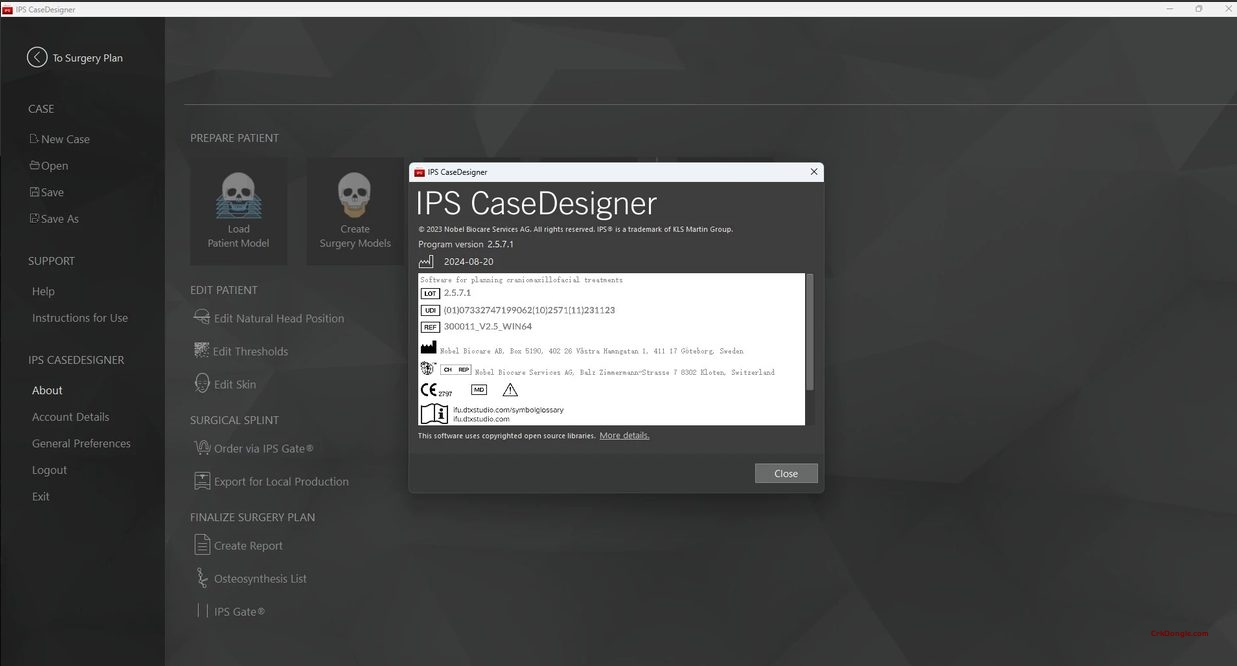Click the Osteosynthesis List icon

click(x=202, y=578)
